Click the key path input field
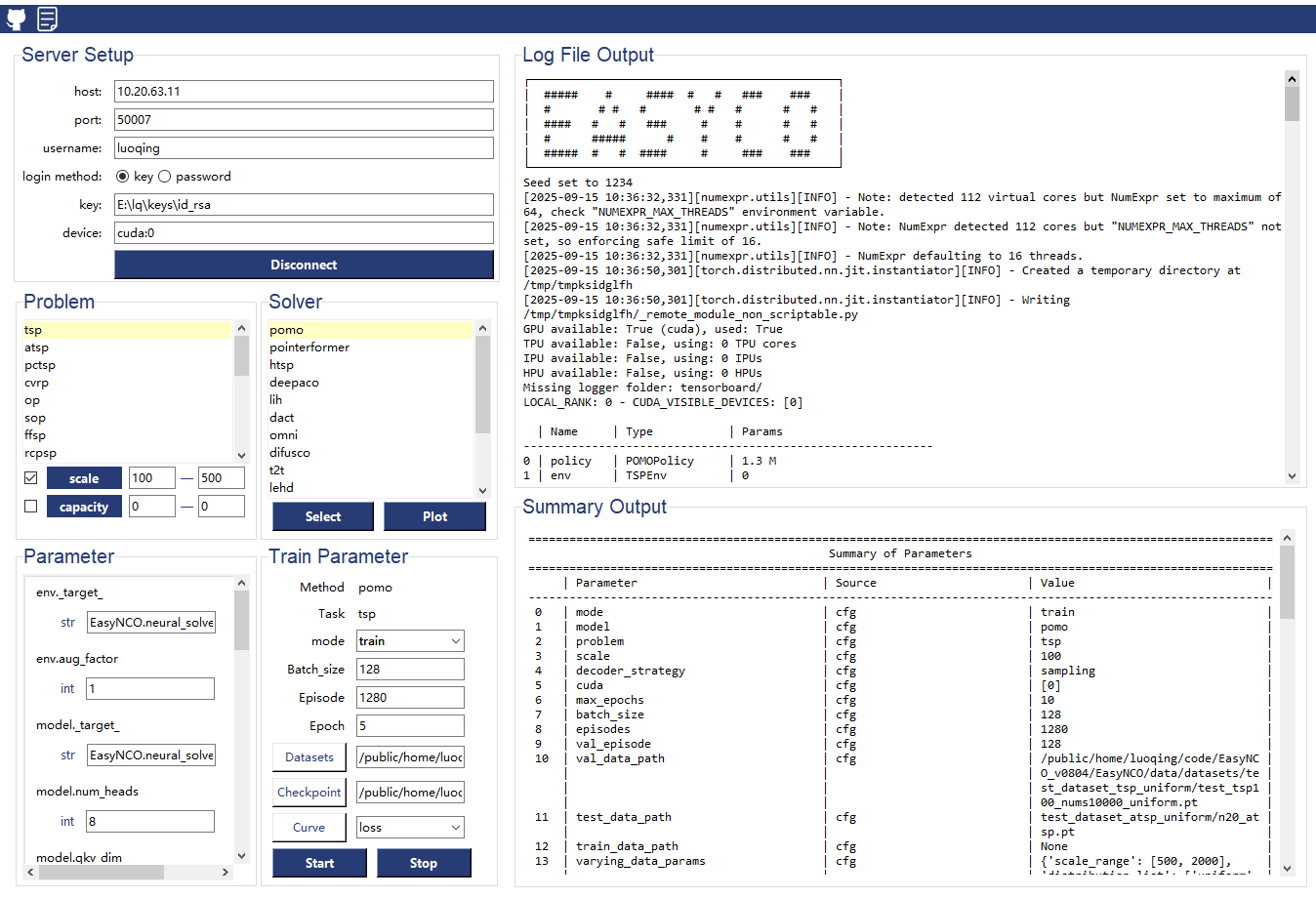This screenshot has width=1316, height=898. 304,205
